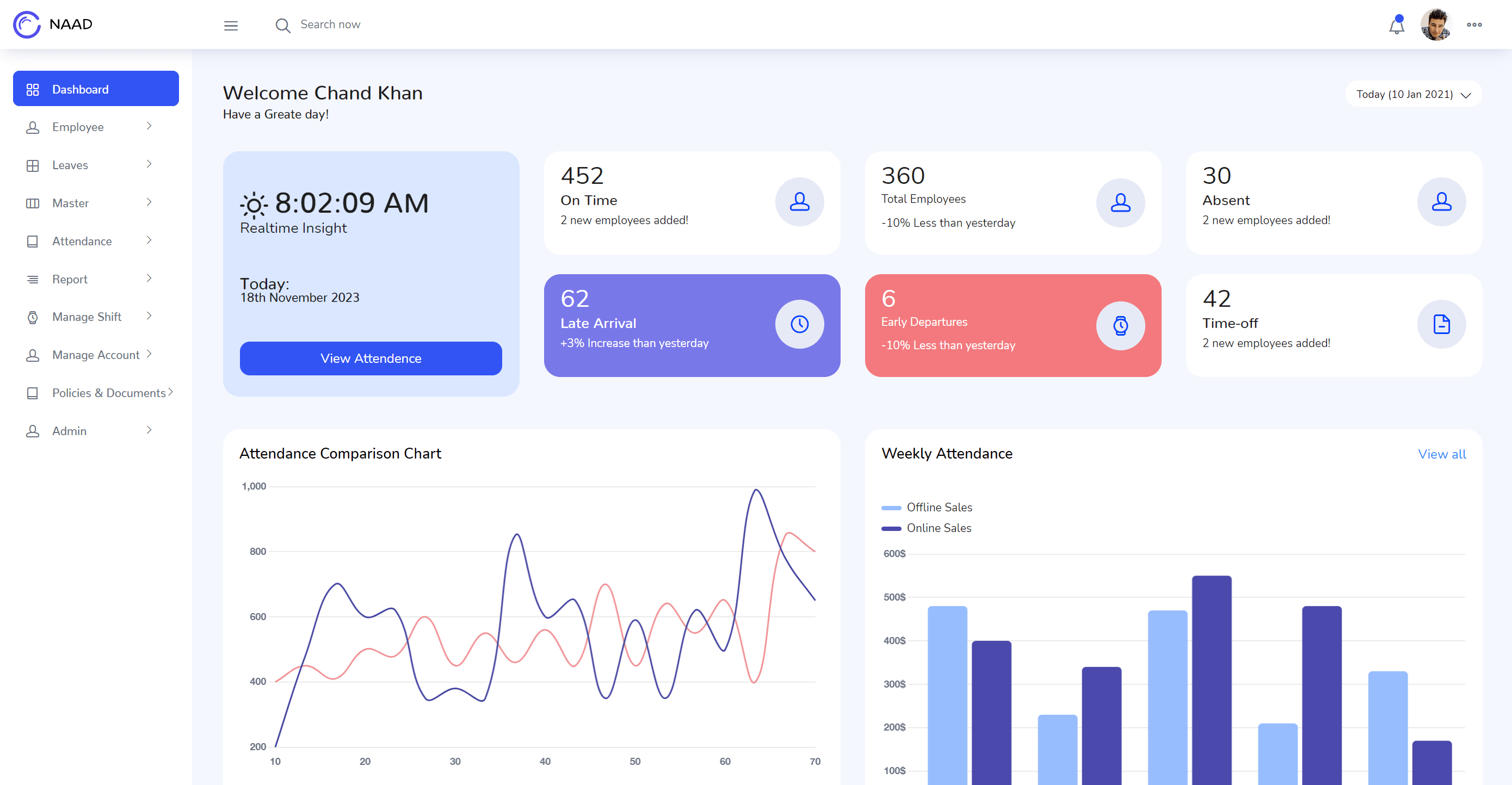This screenshot has width=1512, height=785.
Task: Toggle the hamburger sidebar menu
Action: click(231, 25)
